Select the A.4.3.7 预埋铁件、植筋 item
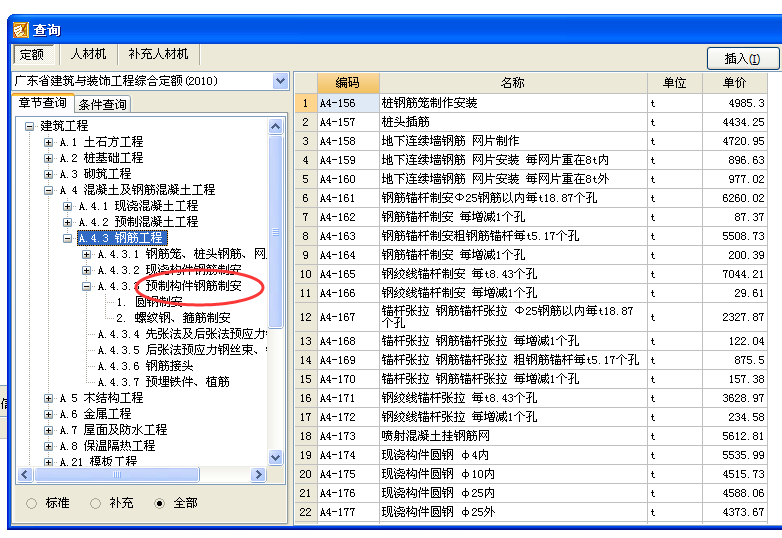 [x=163, y=382]
